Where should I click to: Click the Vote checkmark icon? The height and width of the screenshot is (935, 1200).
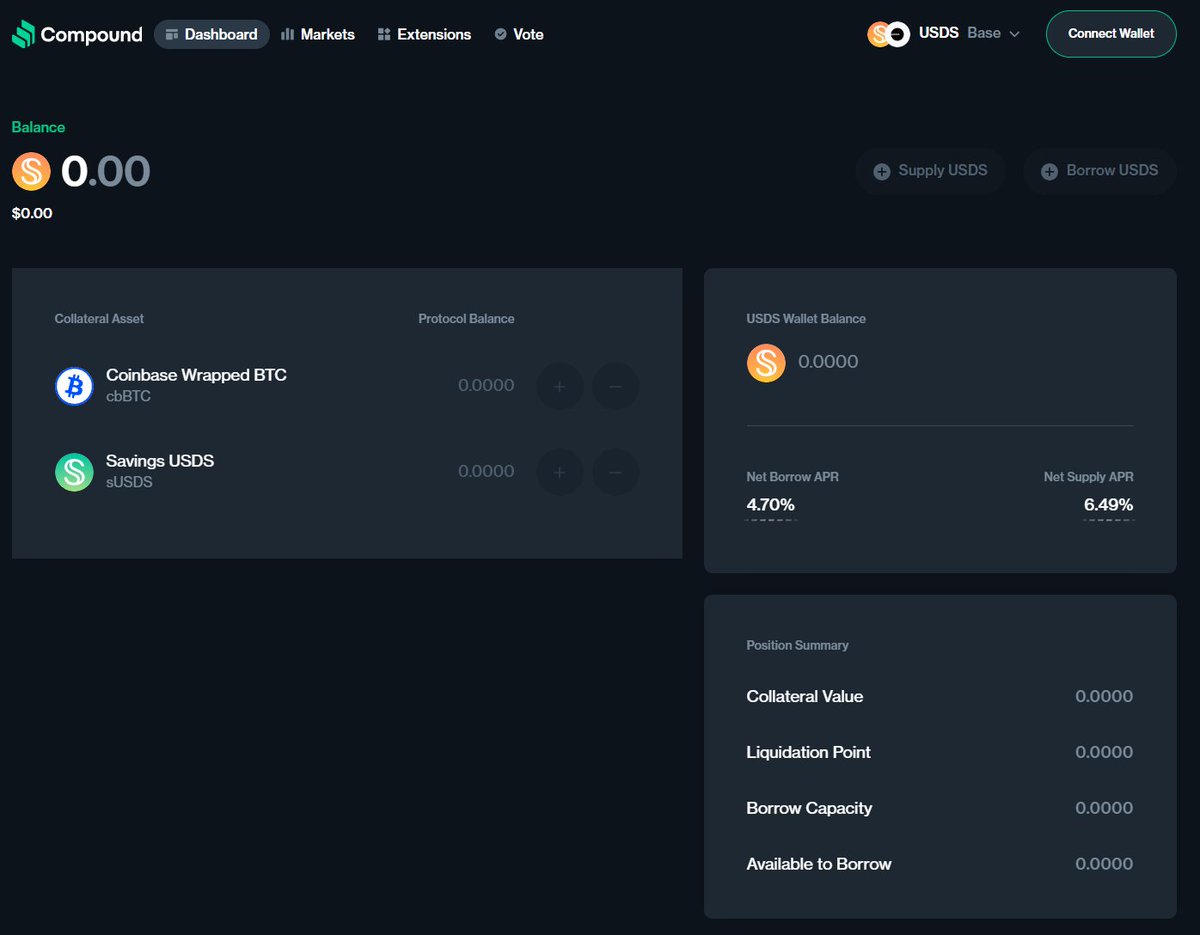(x=500, y=34)
